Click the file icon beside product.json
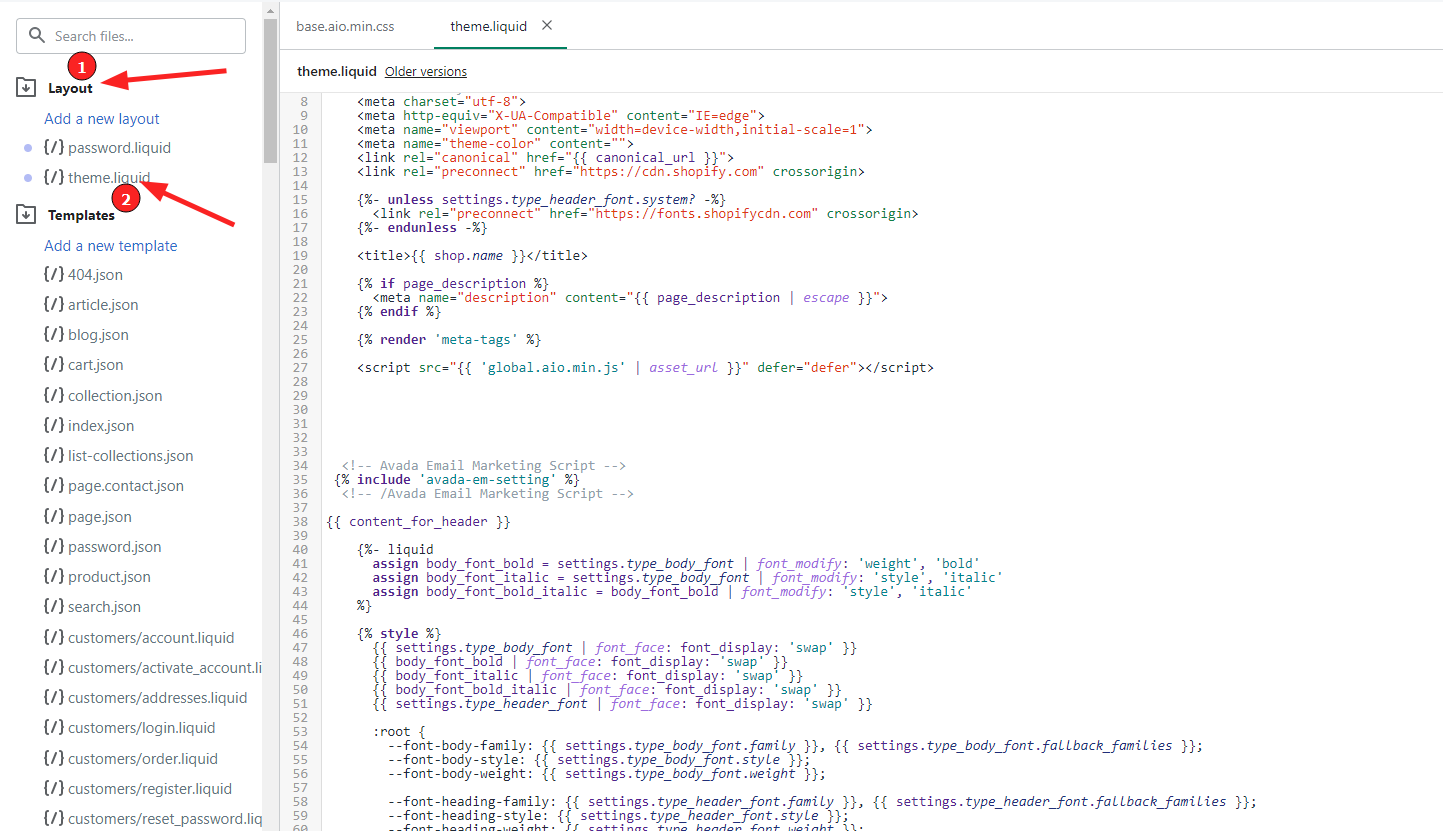 54,576
